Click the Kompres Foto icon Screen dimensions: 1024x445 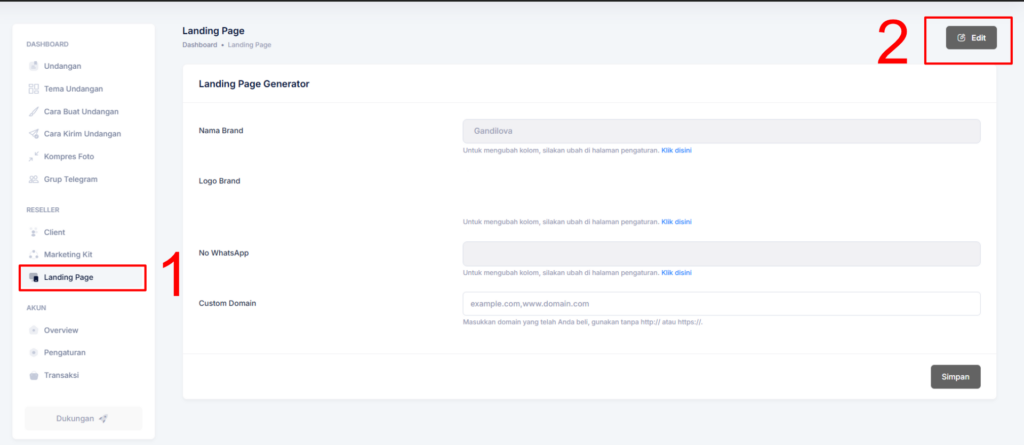(34, 157)
